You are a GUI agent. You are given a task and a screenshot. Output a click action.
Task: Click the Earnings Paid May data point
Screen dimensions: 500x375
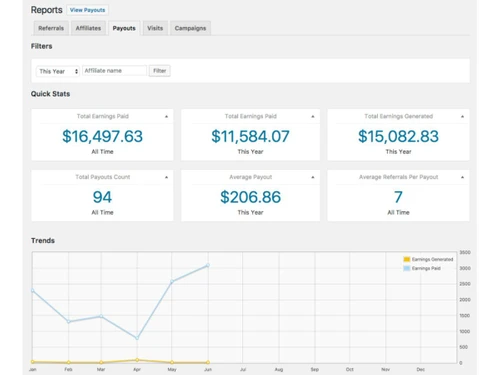tap(172, 282)
